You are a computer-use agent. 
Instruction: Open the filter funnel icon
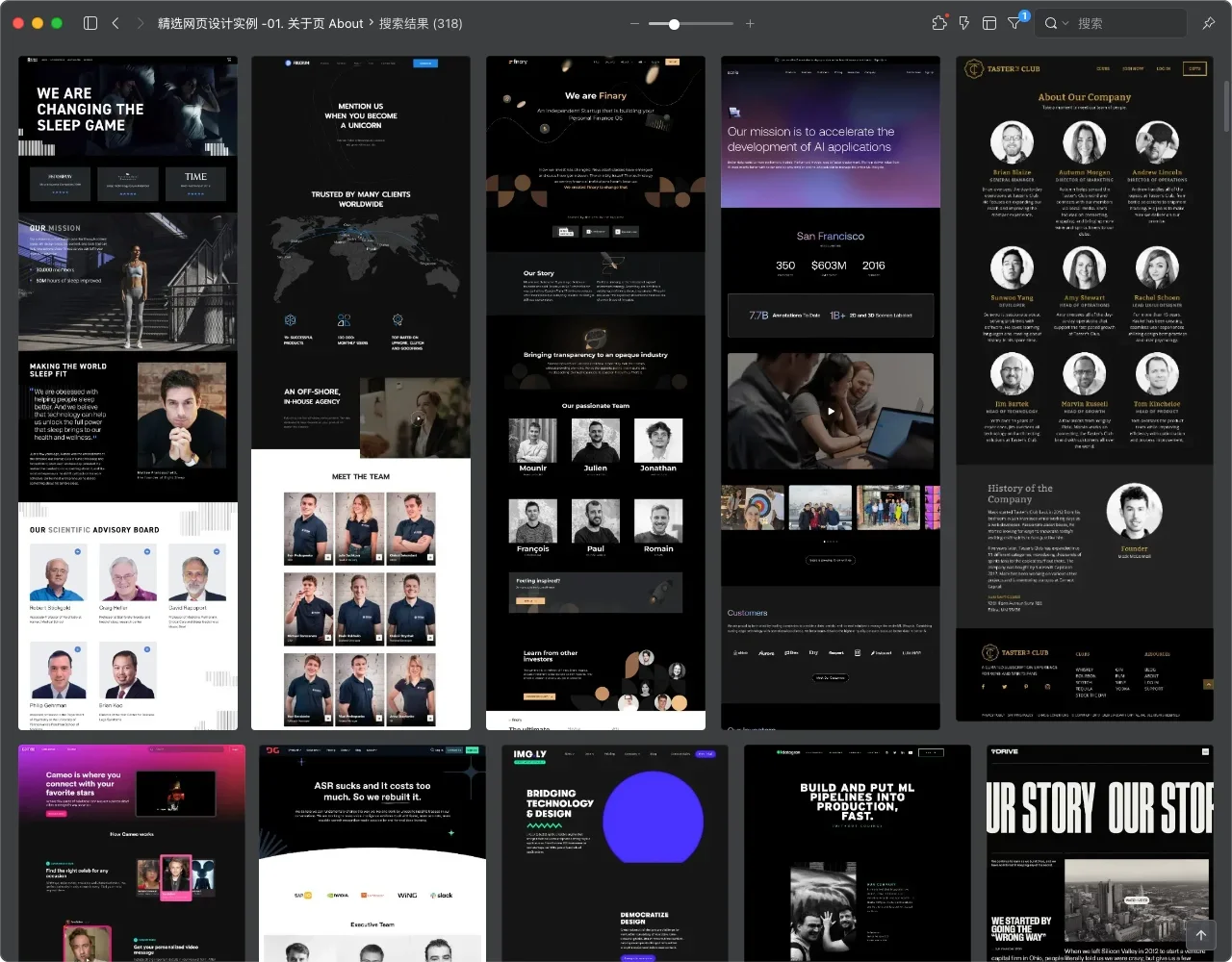point(1014,23)
